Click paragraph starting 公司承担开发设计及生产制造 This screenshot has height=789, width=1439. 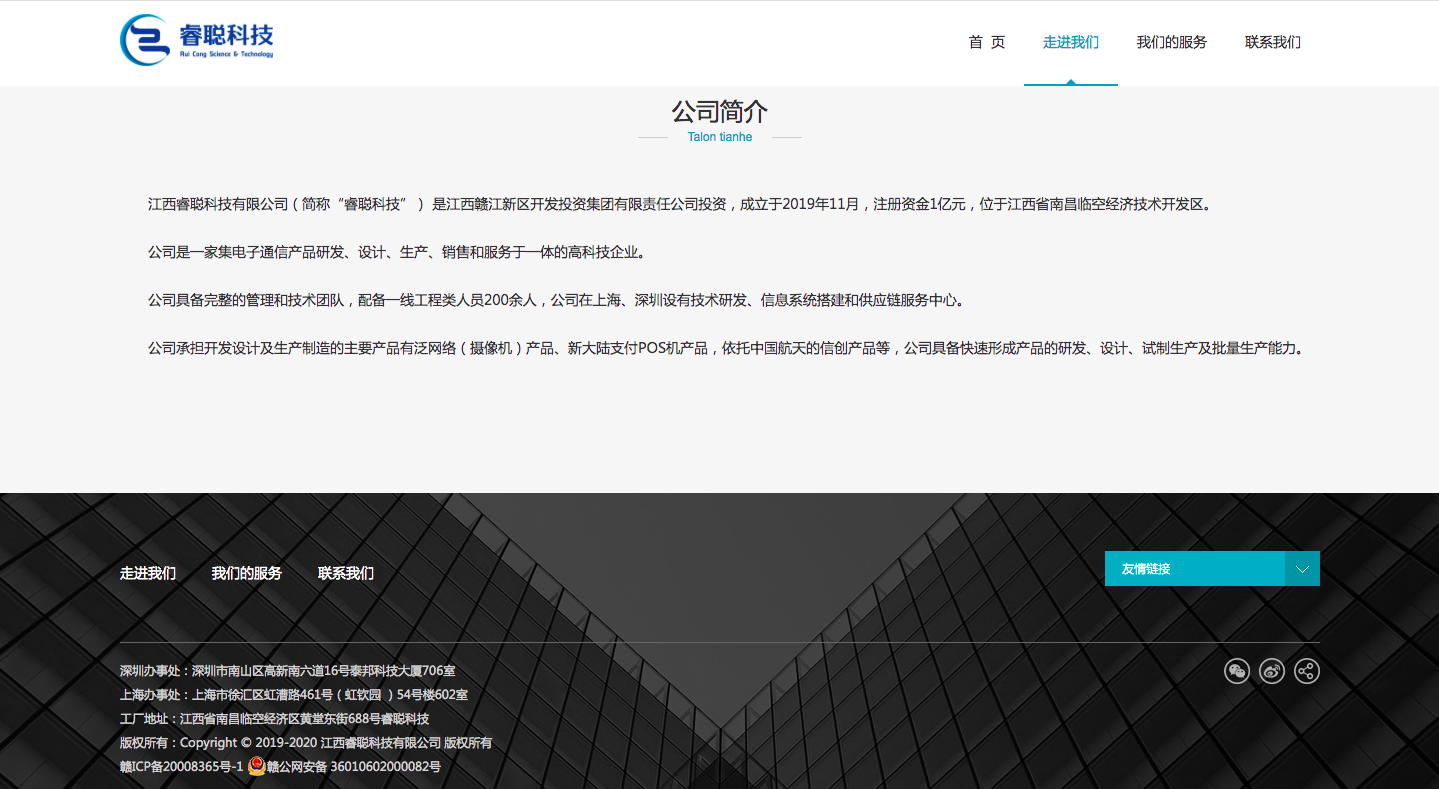coord(728,348)
